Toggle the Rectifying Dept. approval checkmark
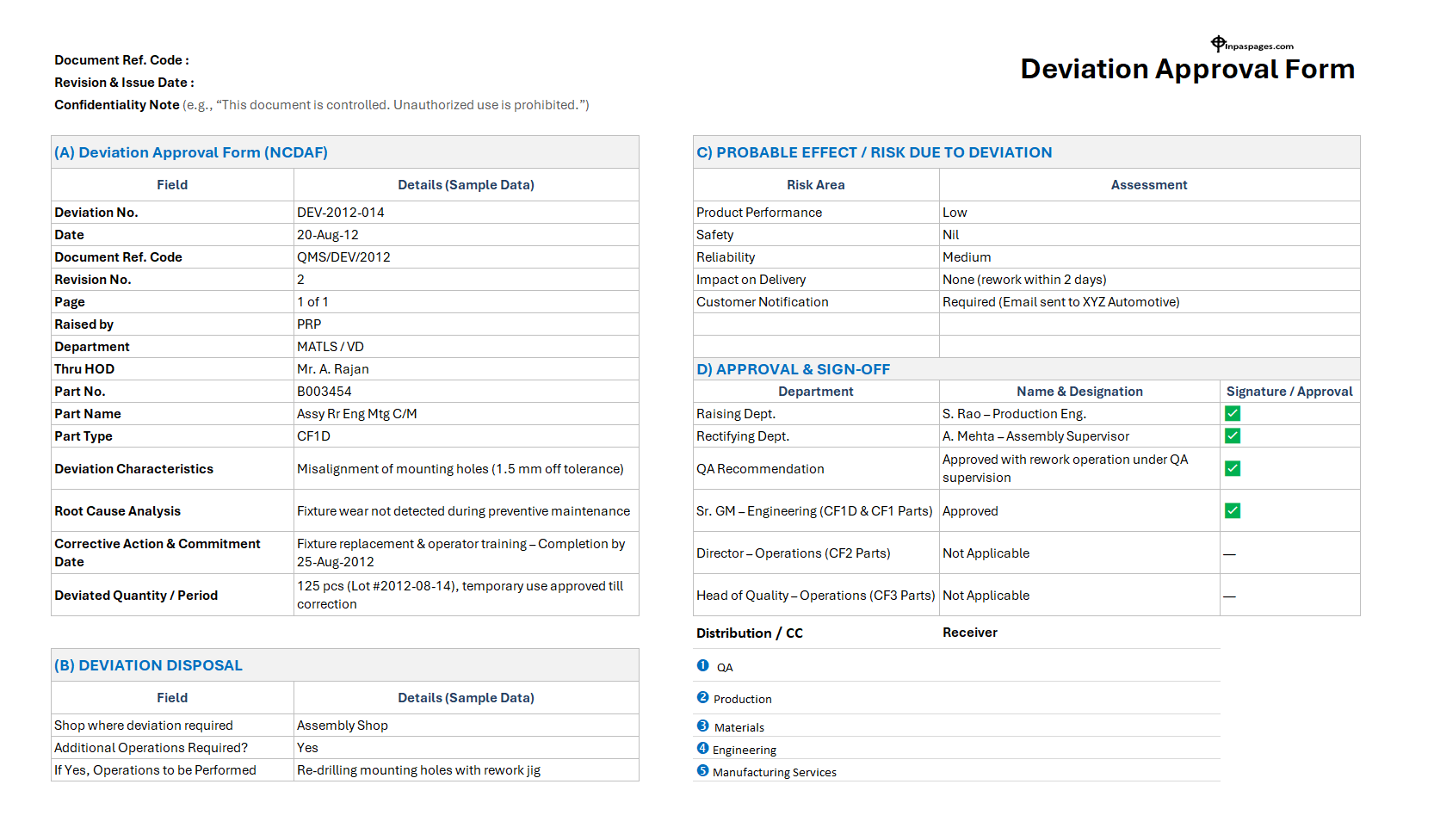The width and height of the screenshot is (1434, 840). pos(1232,435)
